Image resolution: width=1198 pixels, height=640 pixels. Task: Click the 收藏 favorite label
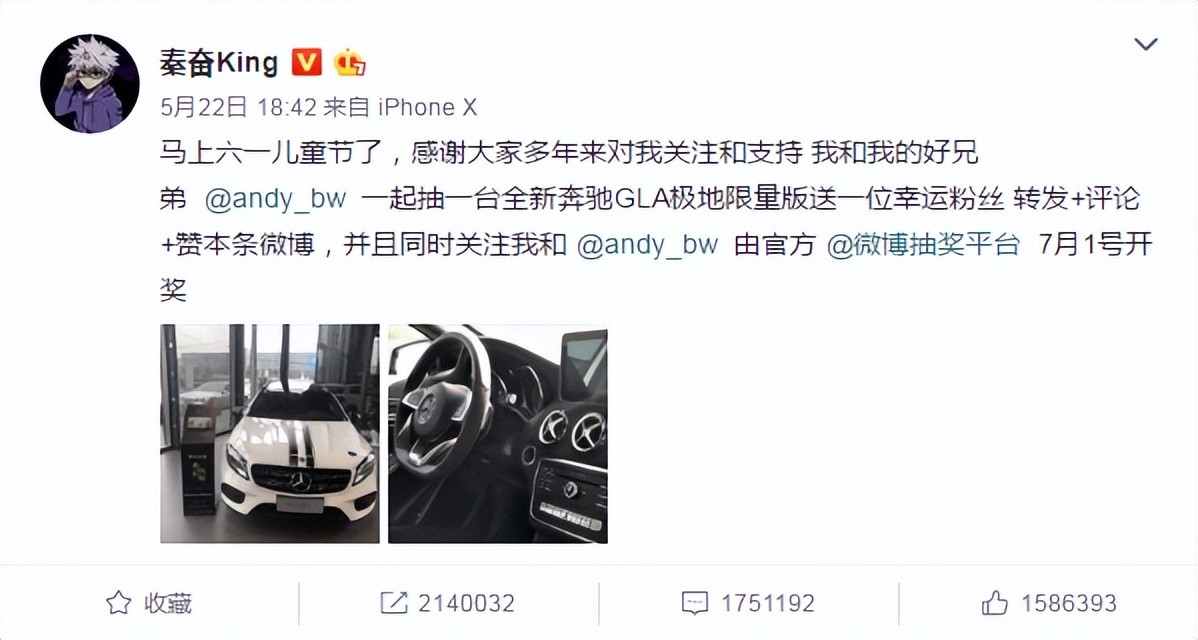point(168,603)
